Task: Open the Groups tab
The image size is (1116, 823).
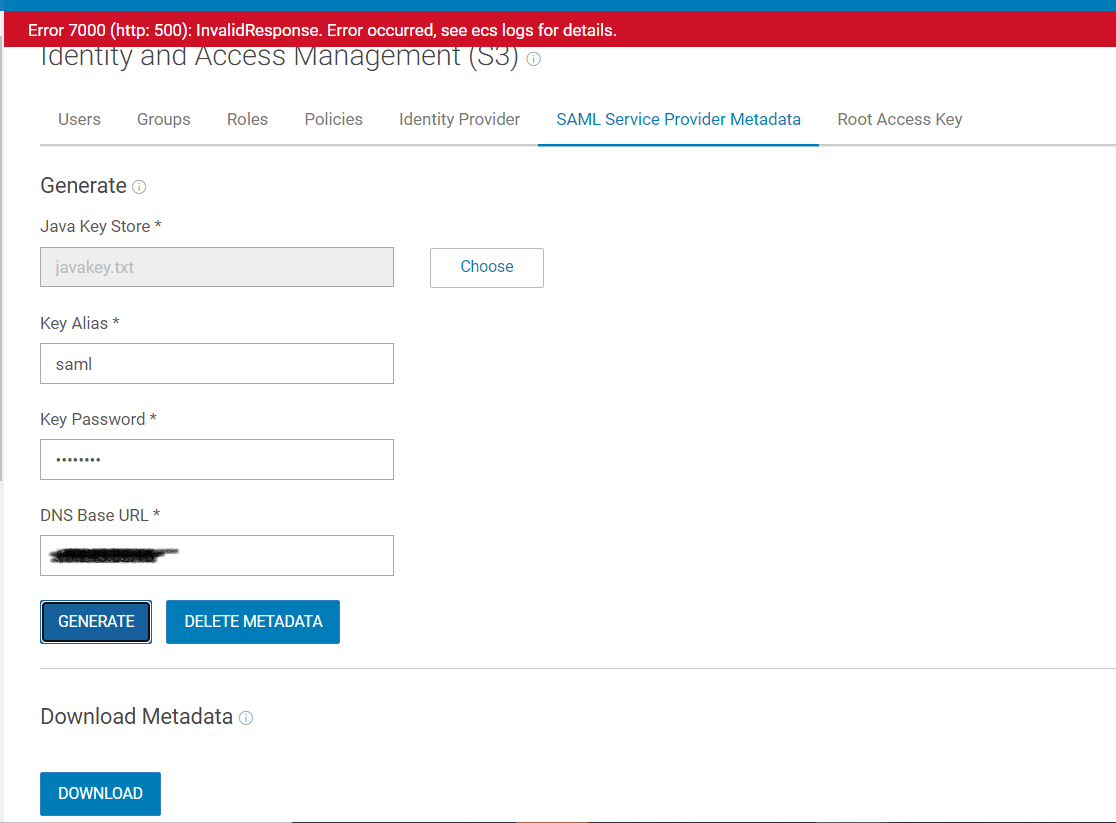Action: coord(163,119)
